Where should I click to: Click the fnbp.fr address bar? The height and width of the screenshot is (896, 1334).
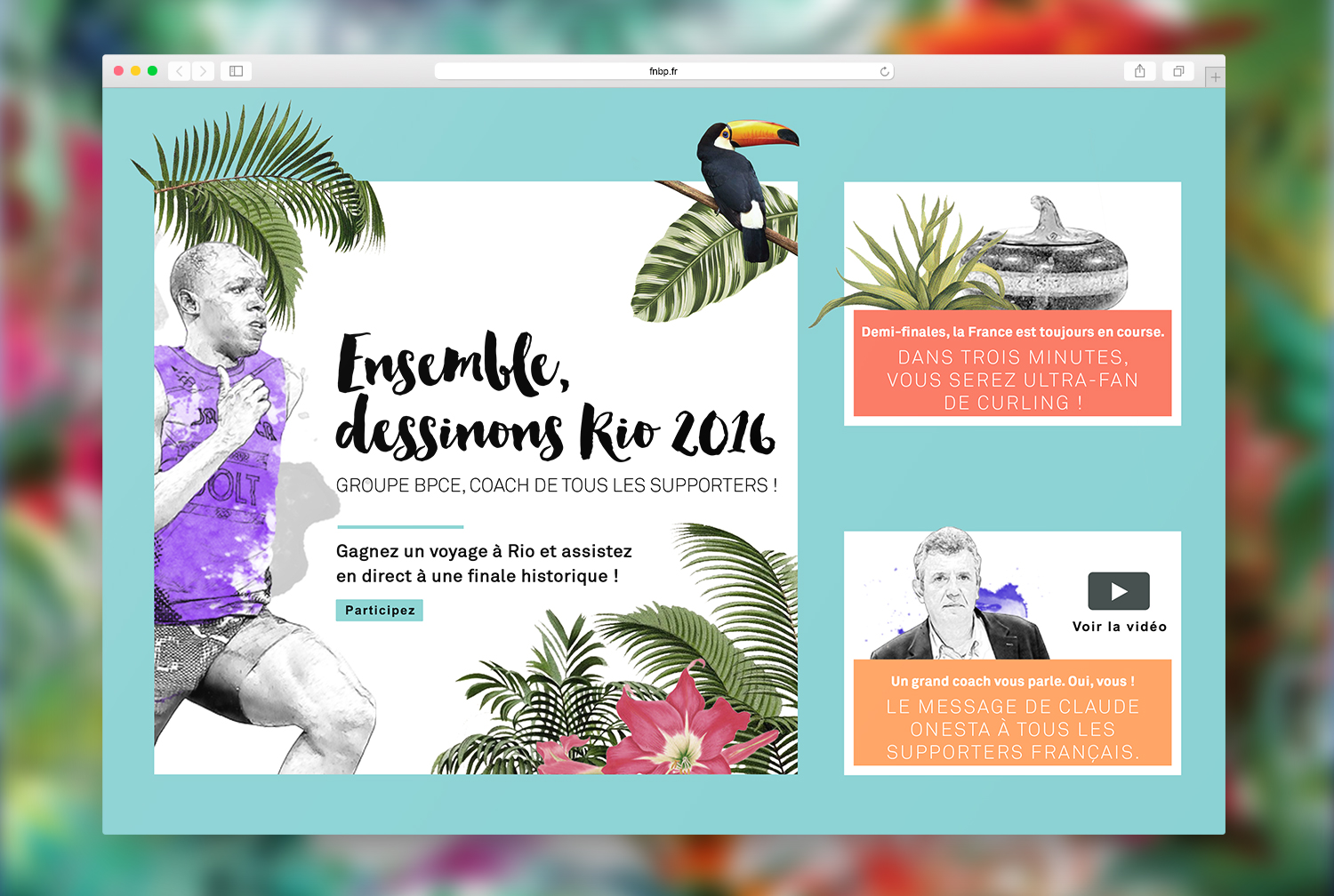click(x=663, y=71)
